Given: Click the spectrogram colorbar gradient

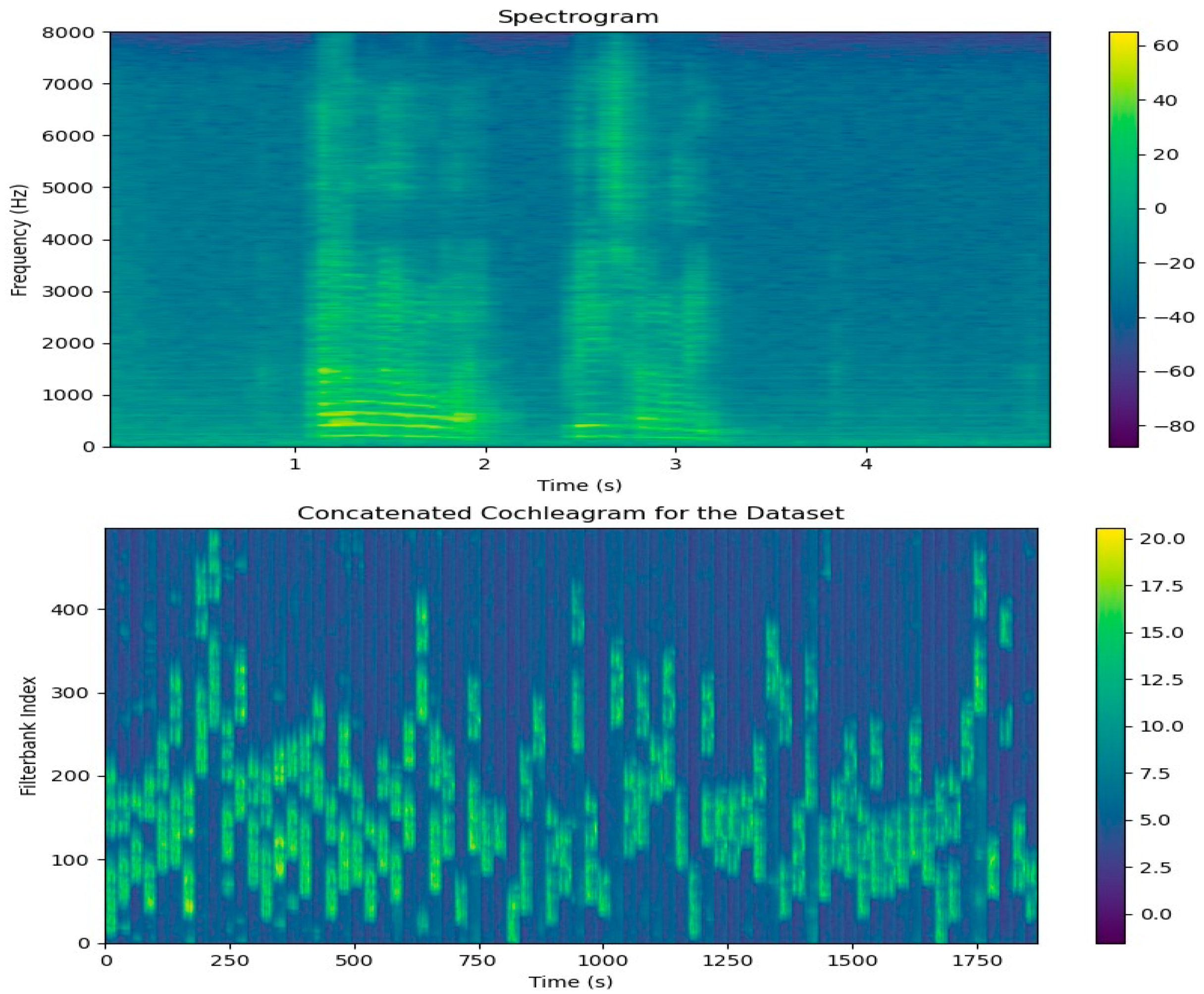Looking at the screenshot, I should (x=1123, y=240).
